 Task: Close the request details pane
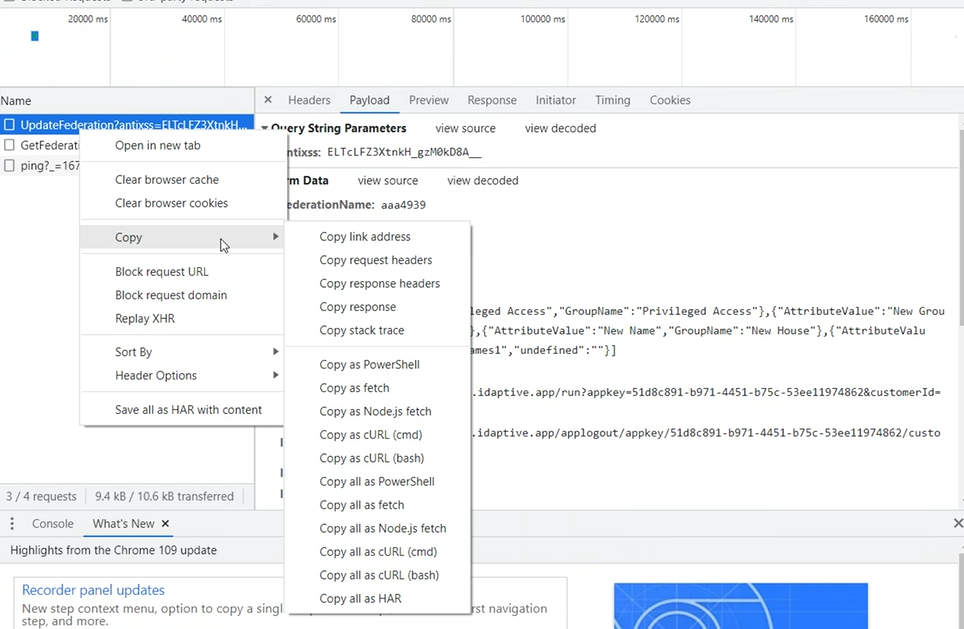point(267,100)
